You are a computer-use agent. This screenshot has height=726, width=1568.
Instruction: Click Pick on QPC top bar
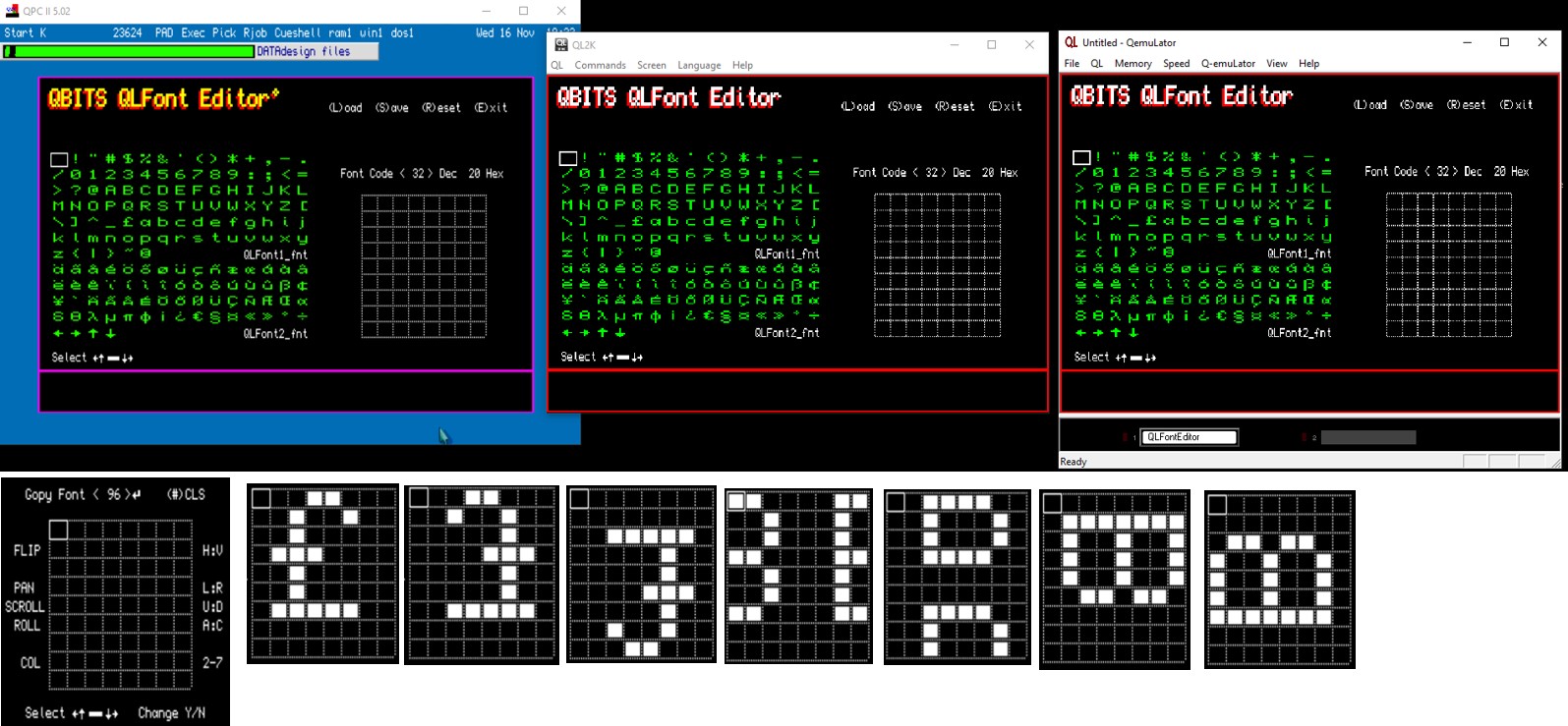(x=224, y=33)
